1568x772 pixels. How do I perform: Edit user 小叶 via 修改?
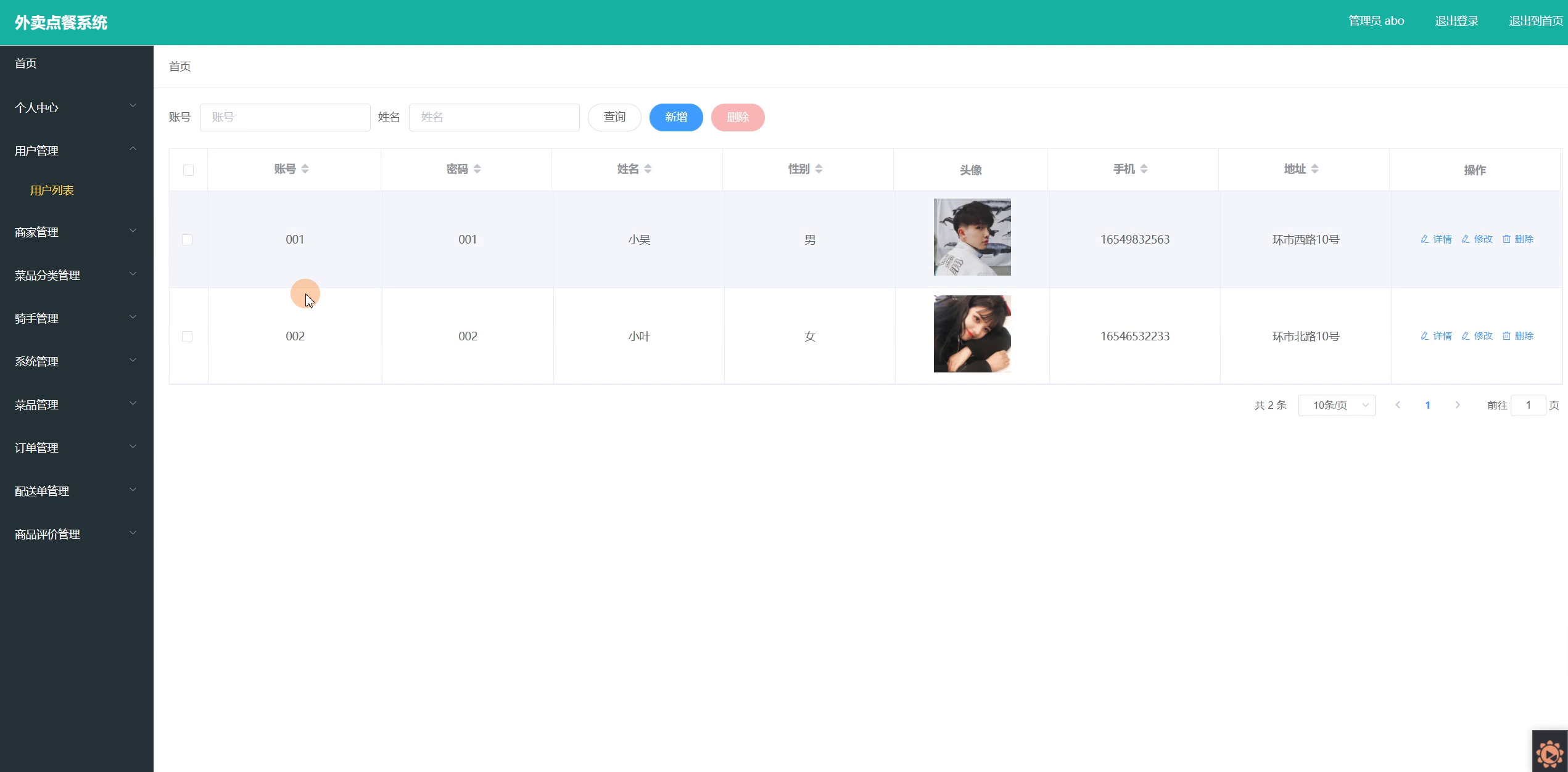tap(1477, 336)
